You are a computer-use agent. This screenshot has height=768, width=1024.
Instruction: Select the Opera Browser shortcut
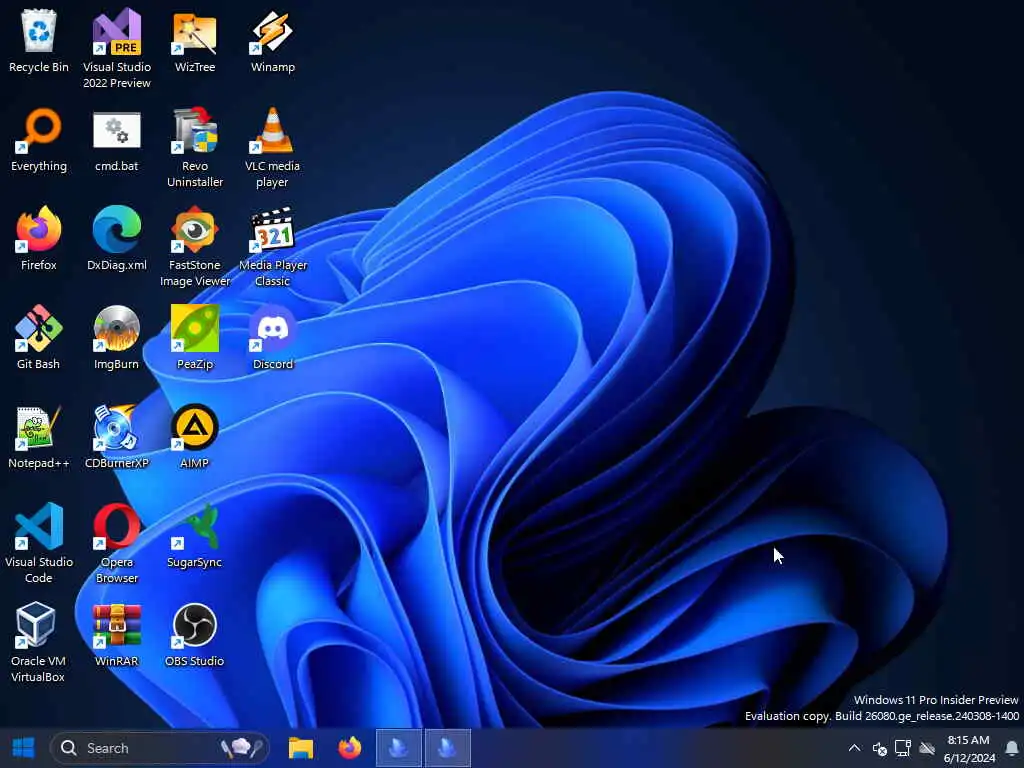pos(117,542)
